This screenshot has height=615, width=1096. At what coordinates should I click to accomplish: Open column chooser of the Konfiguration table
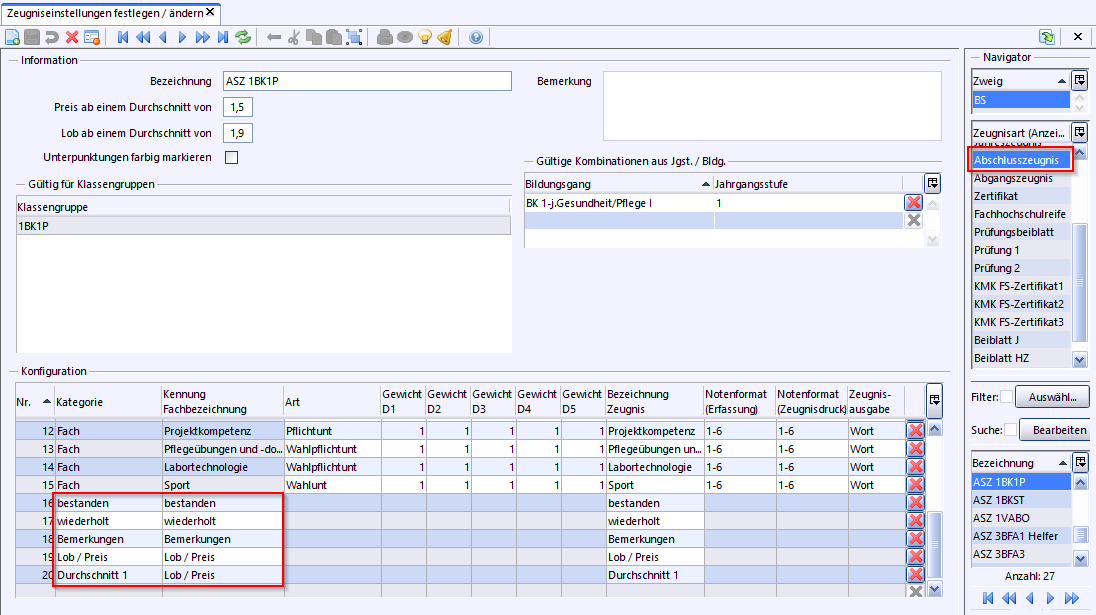(x=934, y=400)
